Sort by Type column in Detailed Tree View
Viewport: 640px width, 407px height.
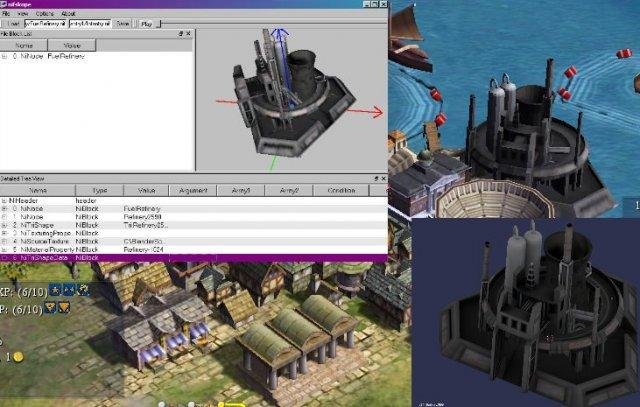(100, 190)
